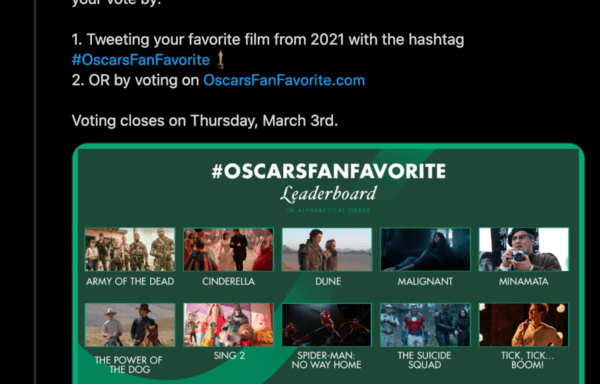Viewport: 600px width, 384px height.
Task: Click the MINAMATA caption label
Action: point(523,281)
